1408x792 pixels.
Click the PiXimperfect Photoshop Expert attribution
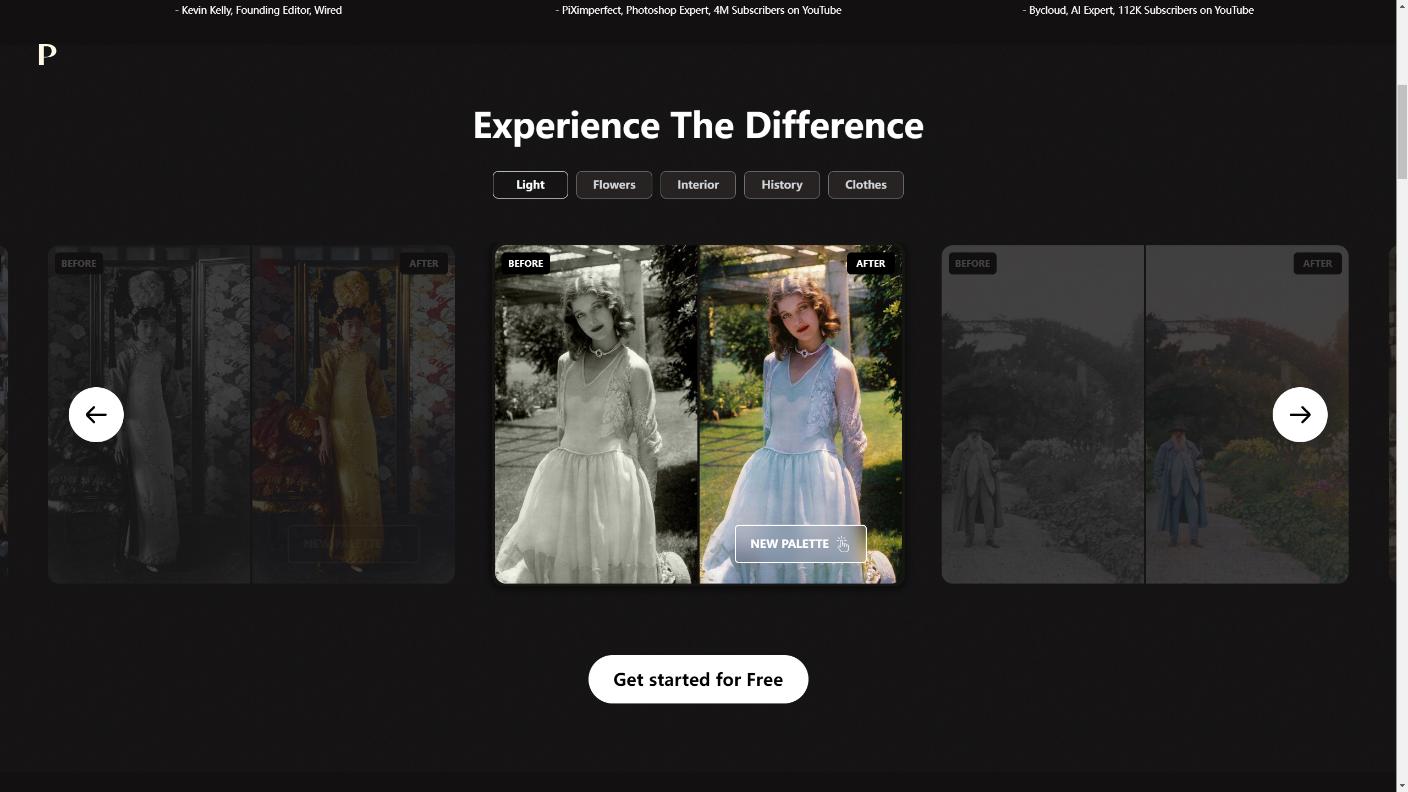point(698,10)
